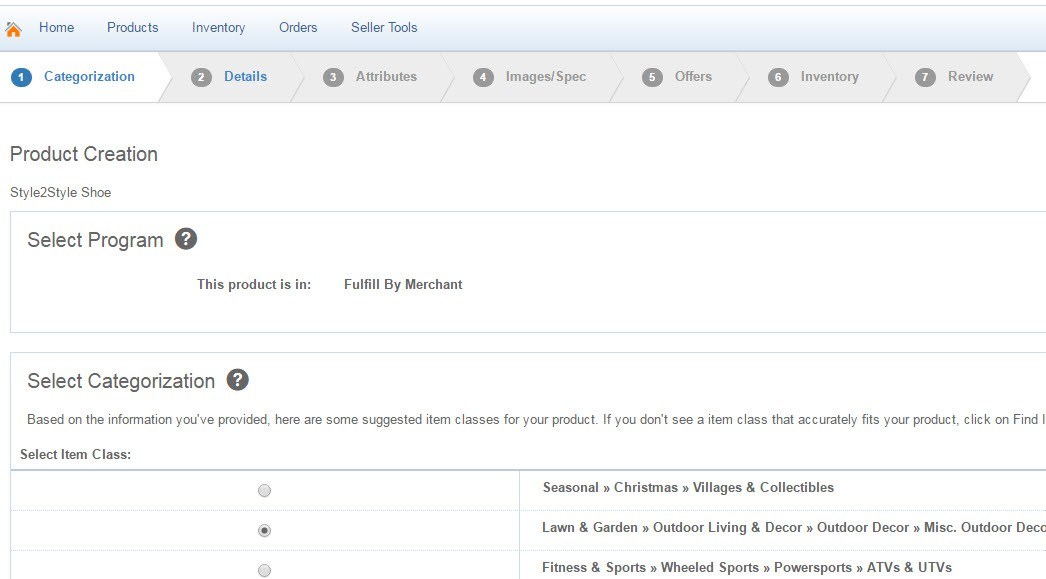Click step 4 number circle for Images/Spec
The width and height of the screenshot is (1046, 579).
pyautogui.click(x=484, y=77)
